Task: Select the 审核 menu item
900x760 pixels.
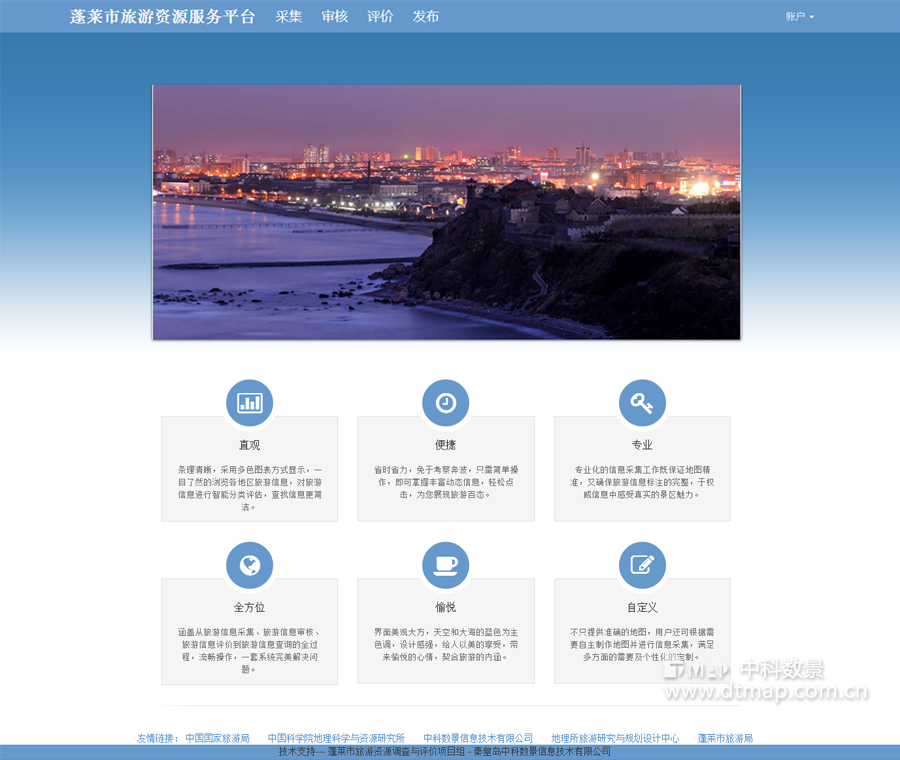Action: pos(334,16)
